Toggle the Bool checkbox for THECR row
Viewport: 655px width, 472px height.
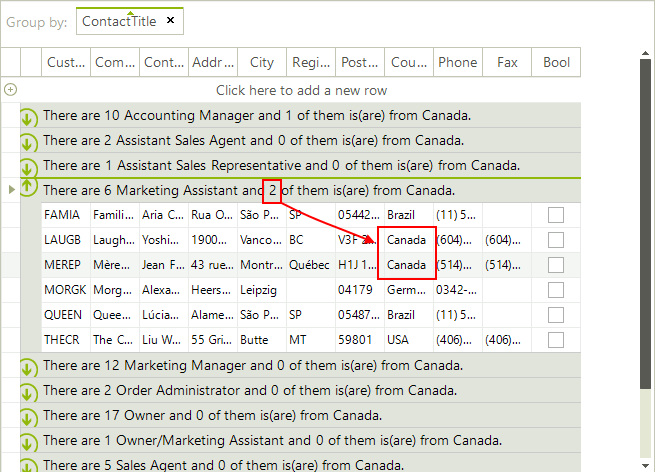(x=556, y=340)
